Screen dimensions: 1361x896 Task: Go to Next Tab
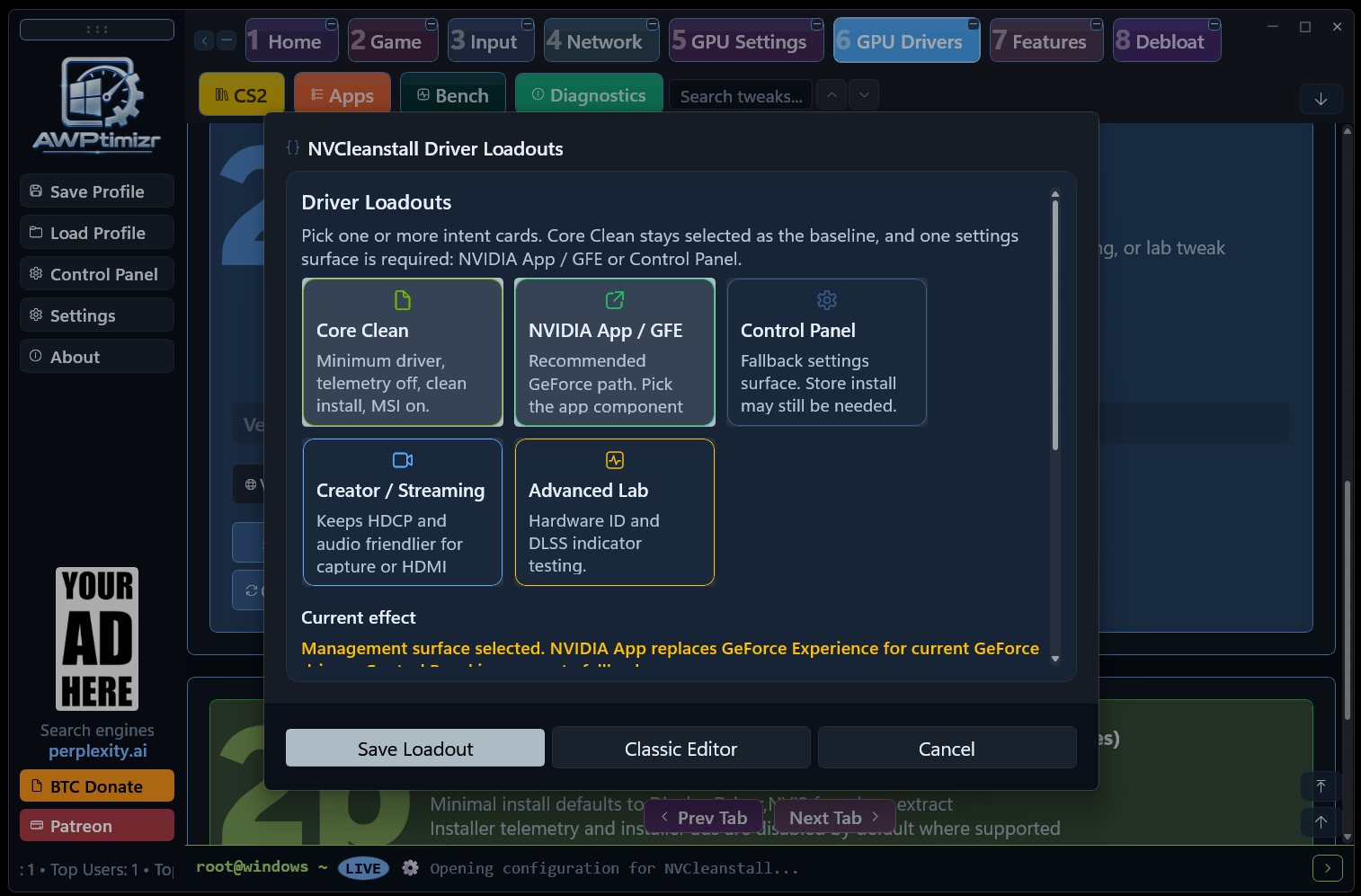pyautogui.click(x=835, y=818)
